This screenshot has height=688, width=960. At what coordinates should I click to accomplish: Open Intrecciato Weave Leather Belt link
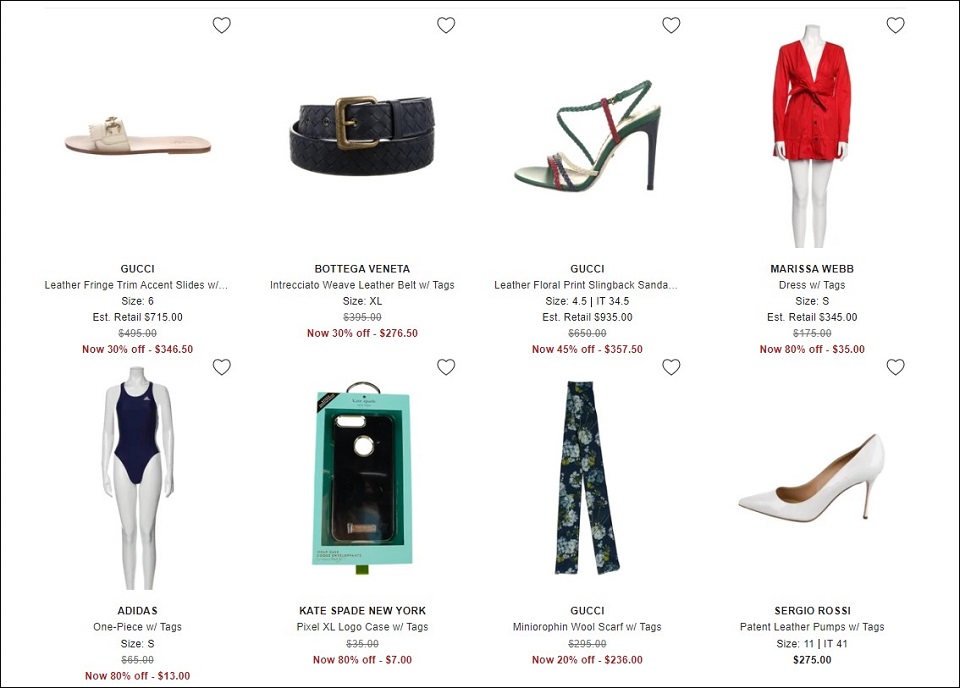point(362,285)
